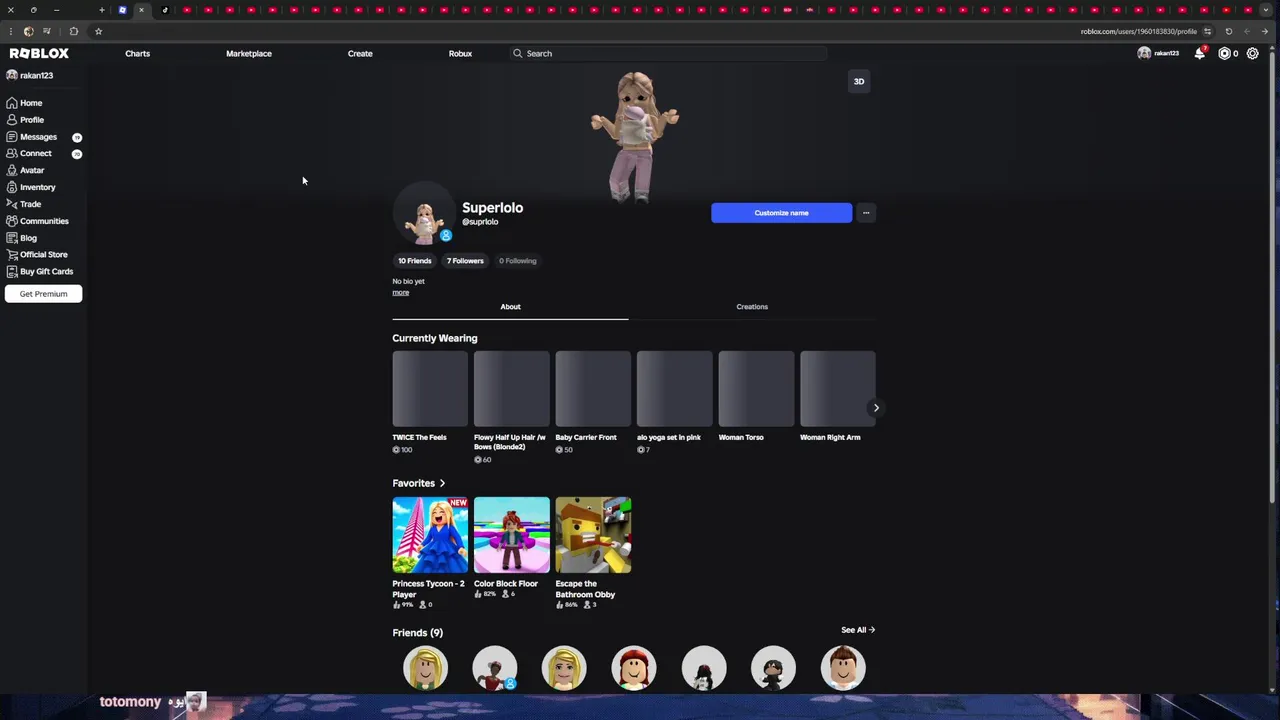Open Charts in the top navigation

click(x=138, y=53)
